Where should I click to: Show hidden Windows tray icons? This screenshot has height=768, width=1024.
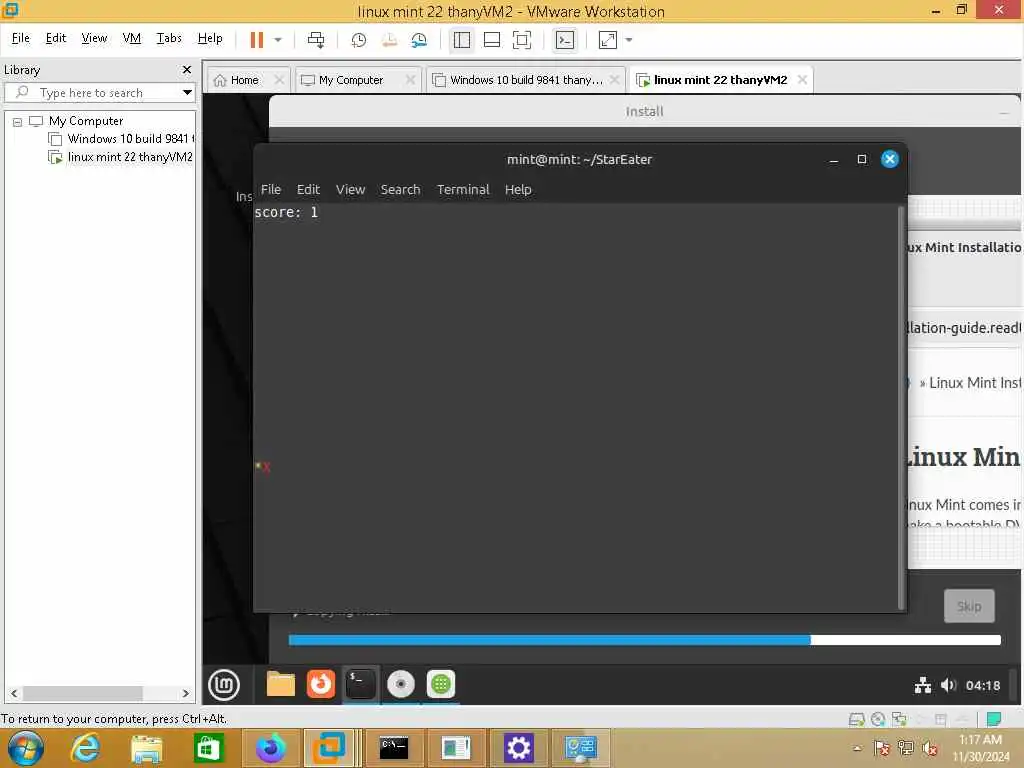(x=857, y=748)
